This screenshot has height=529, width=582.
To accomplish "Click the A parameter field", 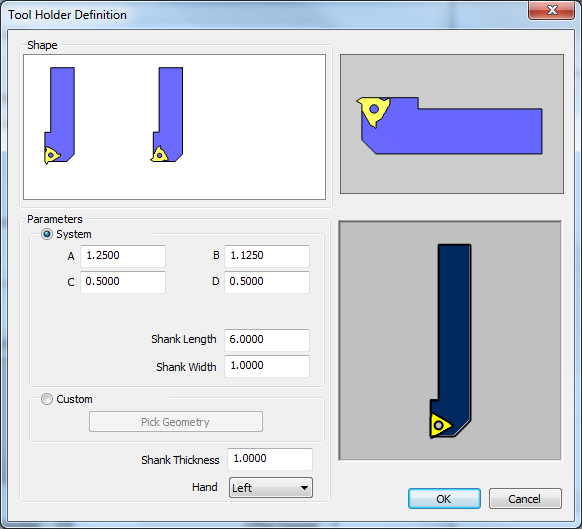I will coord(123,256).
